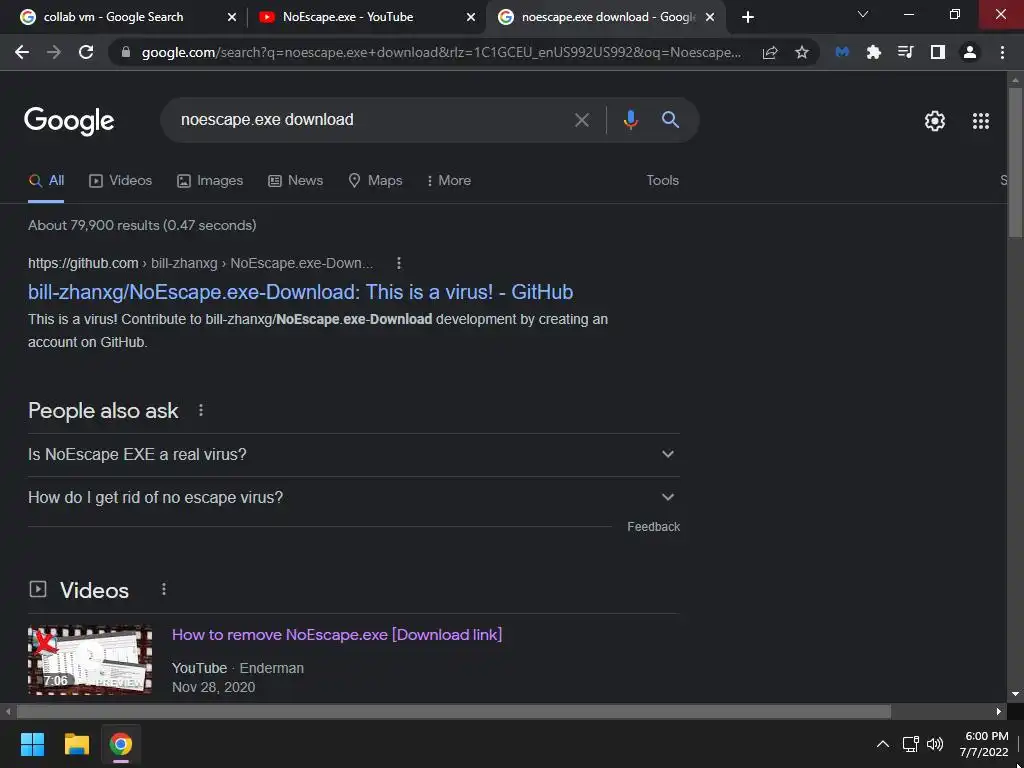Clear the search box text

pyautogui.click(x=581, y=120)
